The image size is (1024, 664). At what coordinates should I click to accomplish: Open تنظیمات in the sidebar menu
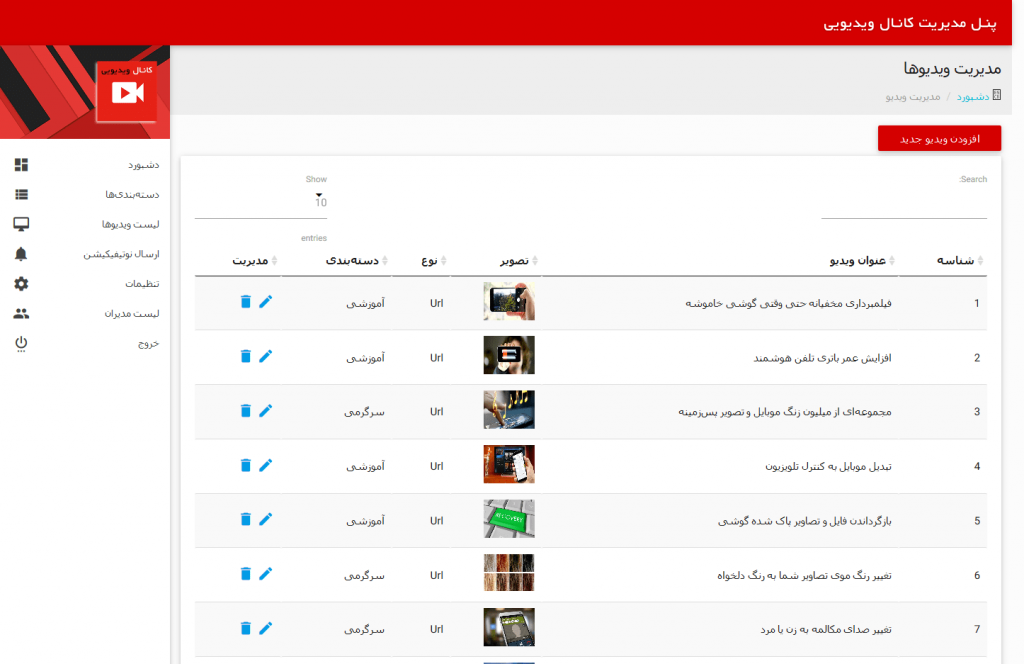pyautogui.click(x=142, y=283)
